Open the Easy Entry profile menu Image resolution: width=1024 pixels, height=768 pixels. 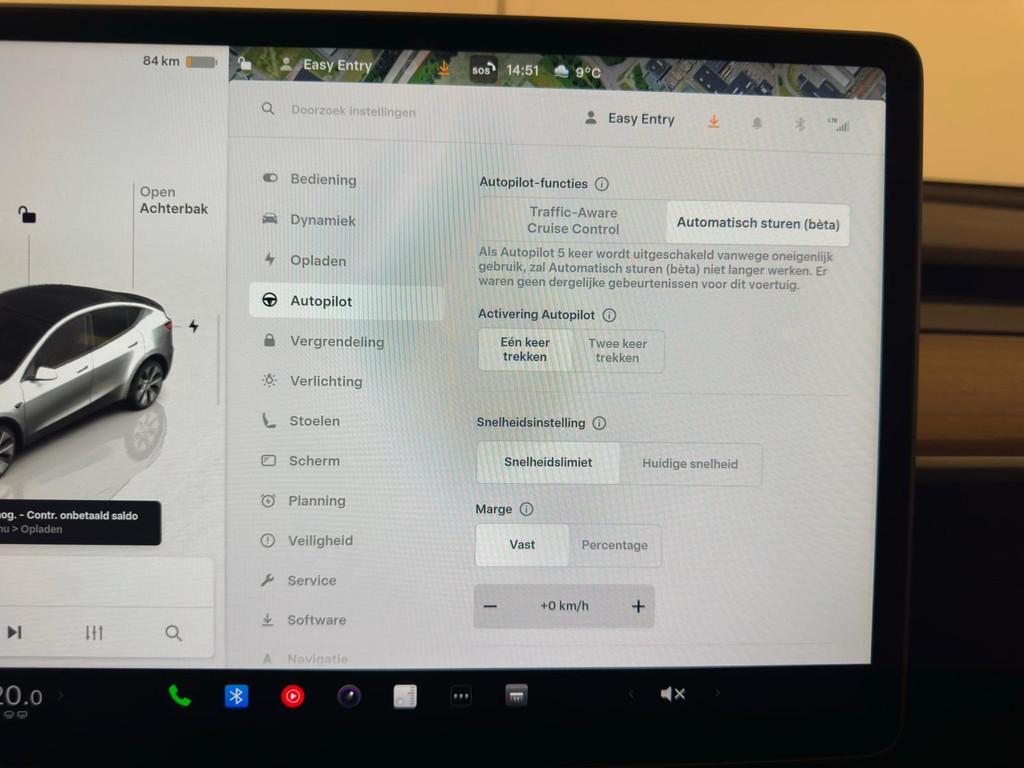point(630,119)
